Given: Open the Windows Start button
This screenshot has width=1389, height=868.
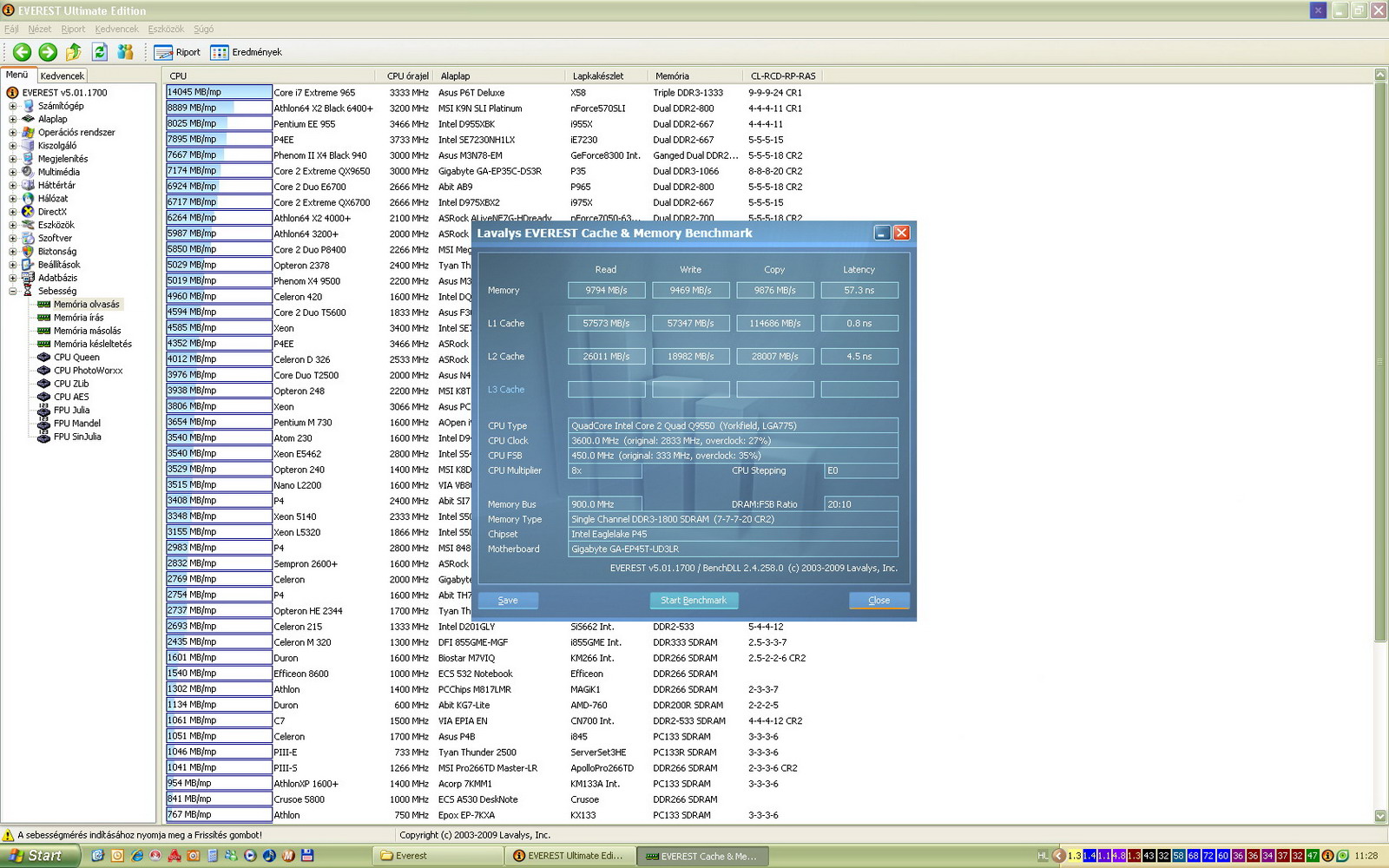Looking at the screenshot, I should click(x=40, y=856).
